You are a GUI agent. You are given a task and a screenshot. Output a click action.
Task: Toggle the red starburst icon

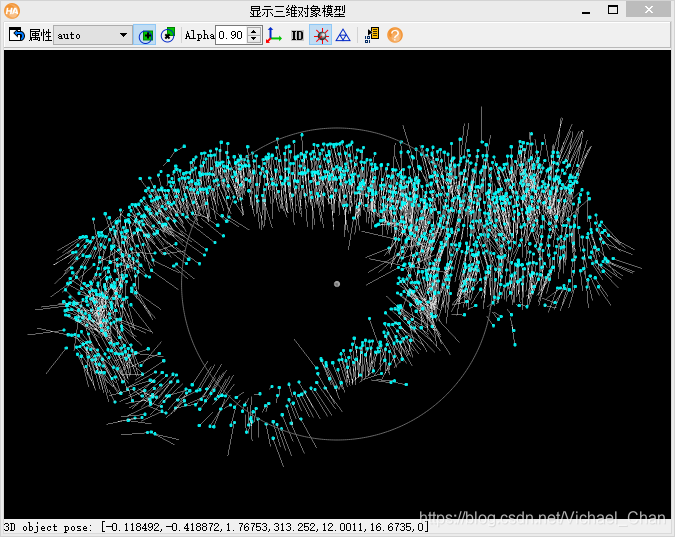point(321,35)
